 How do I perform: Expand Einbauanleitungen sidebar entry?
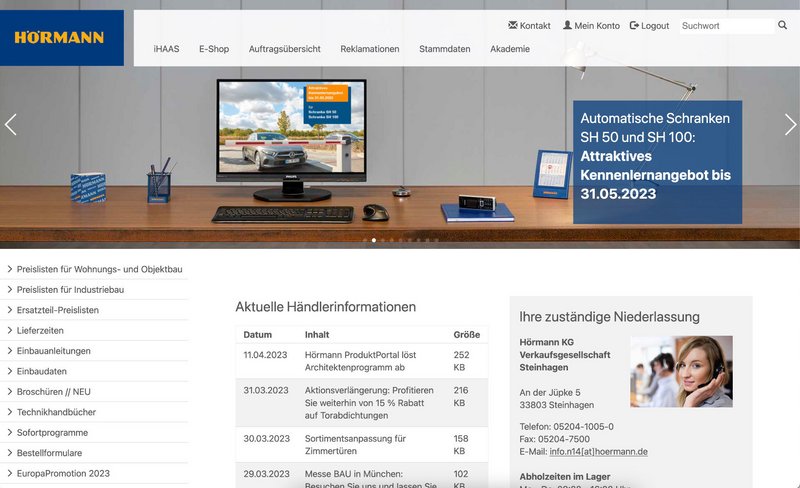click(x=95, y=351)
